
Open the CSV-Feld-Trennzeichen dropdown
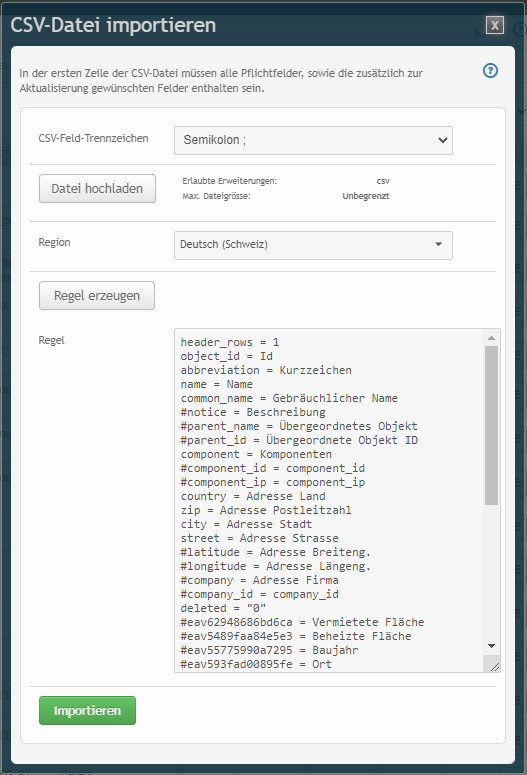click(x=313, y=140)
